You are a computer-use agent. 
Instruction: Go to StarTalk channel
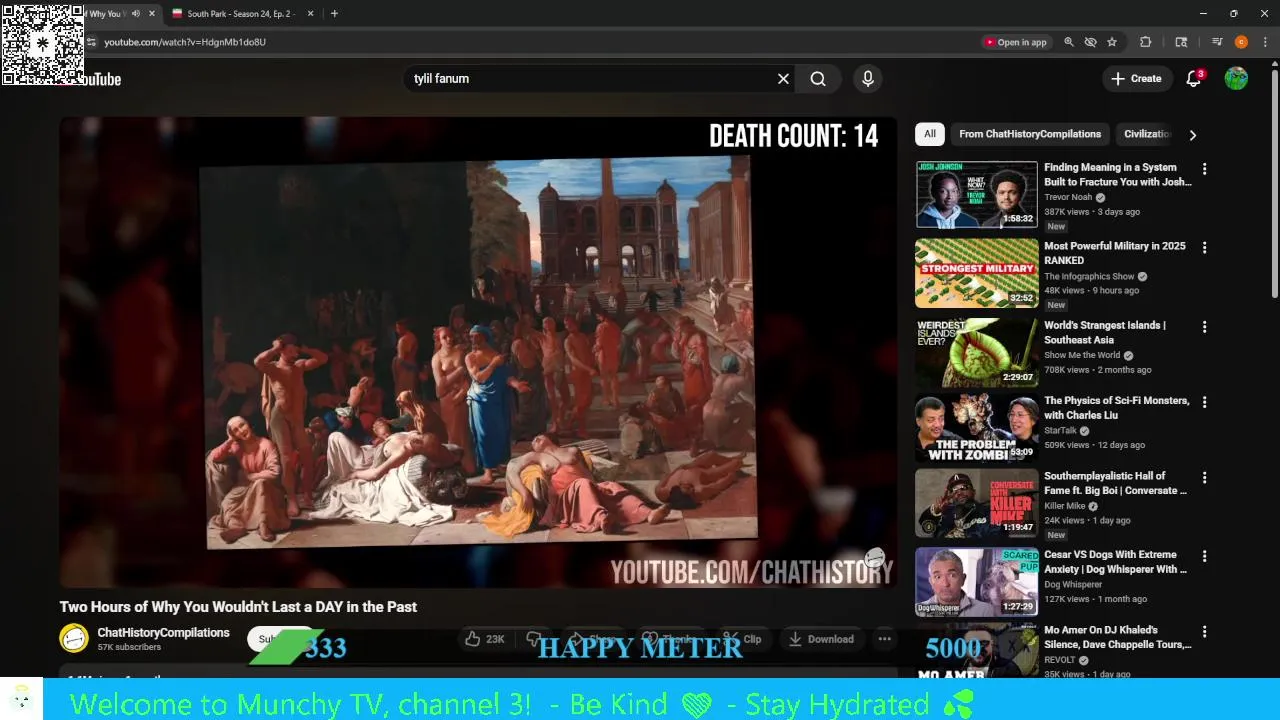pos(1060,431)
